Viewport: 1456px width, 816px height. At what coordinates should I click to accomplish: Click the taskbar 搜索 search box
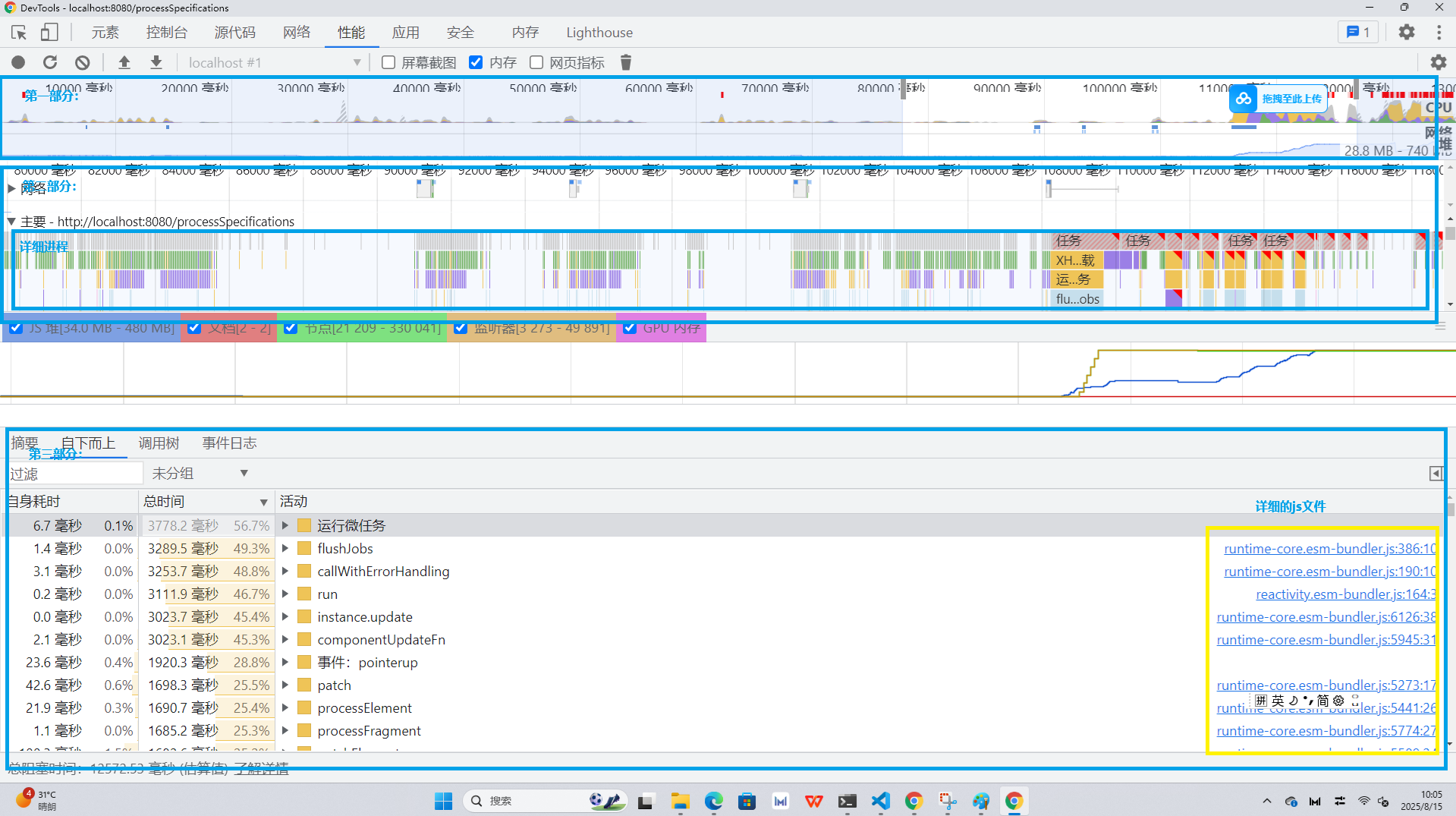point(545,801)
